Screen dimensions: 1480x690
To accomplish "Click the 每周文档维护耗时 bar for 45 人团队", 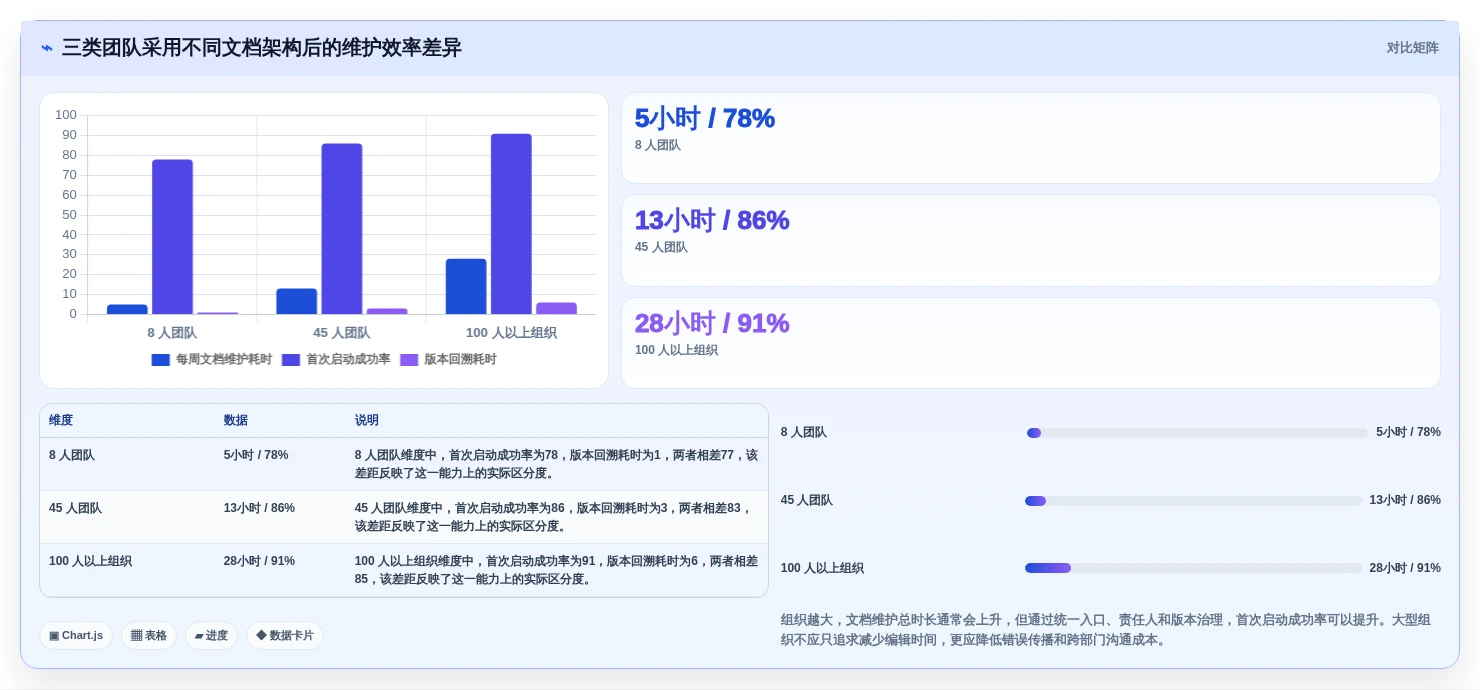I will click(x=297, y=301).
